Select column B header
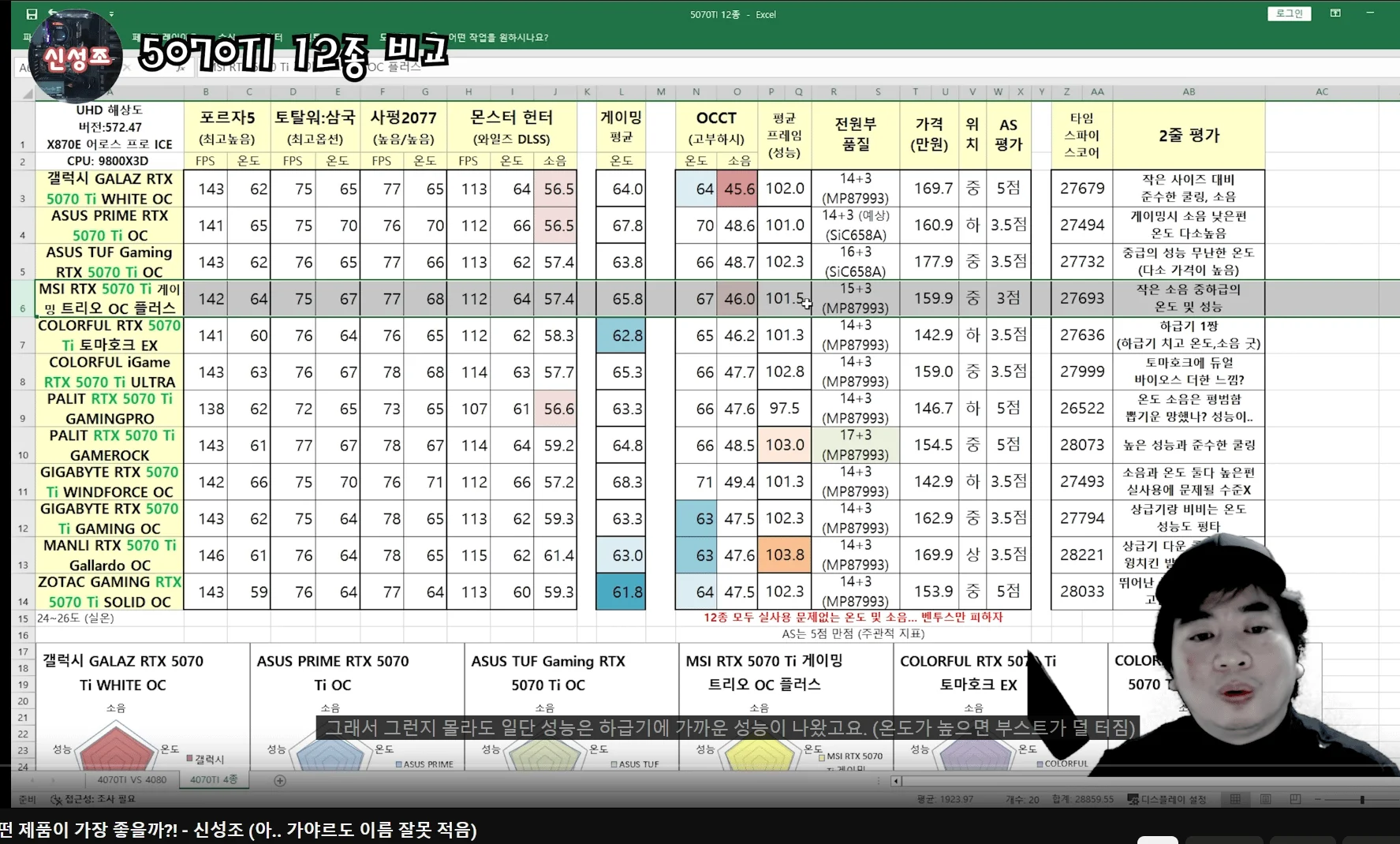Screen dimensions: 1400x844 pos(206,92)
